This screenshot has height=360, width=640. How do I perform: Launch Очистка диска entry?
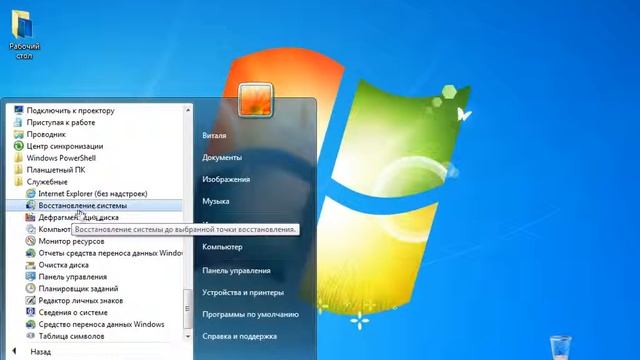tap(64, 264)
